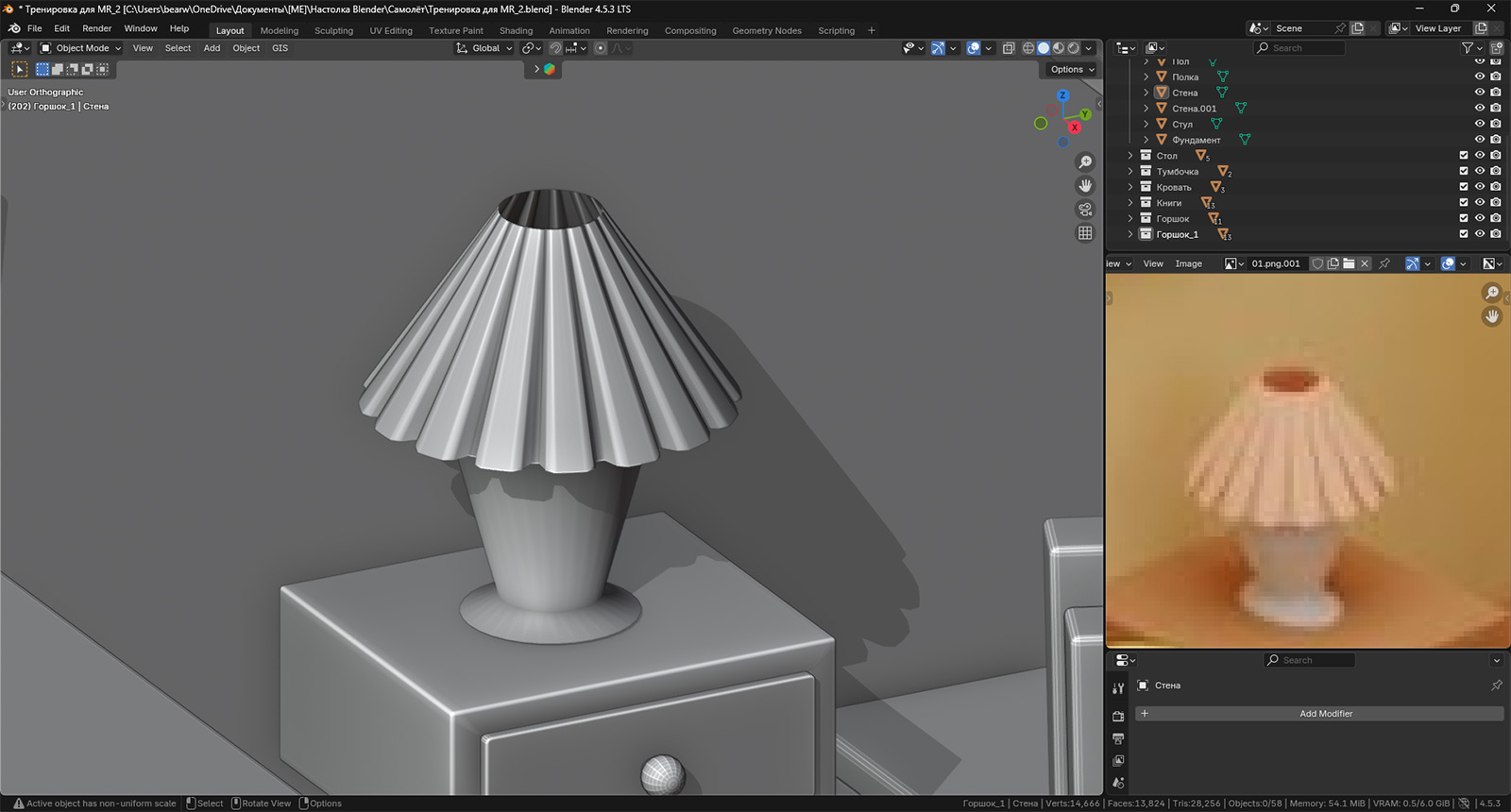This screenshot has height=812, width=1511.
Task: Open the Output properties tab
Action: [1118, 738]
